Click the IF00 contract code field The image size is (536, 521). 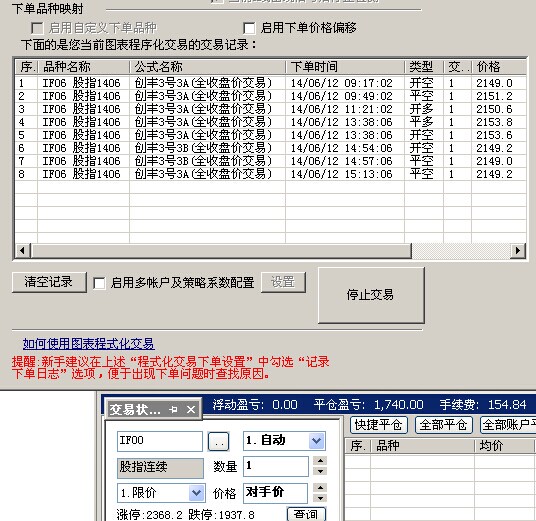(x=160, y=441)
